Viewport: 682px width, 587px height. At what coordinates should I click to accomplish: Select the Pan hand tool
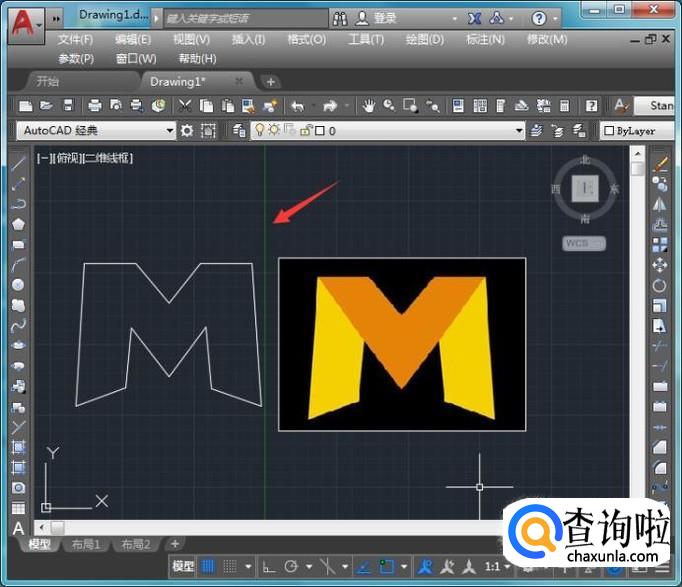[369, 105]
